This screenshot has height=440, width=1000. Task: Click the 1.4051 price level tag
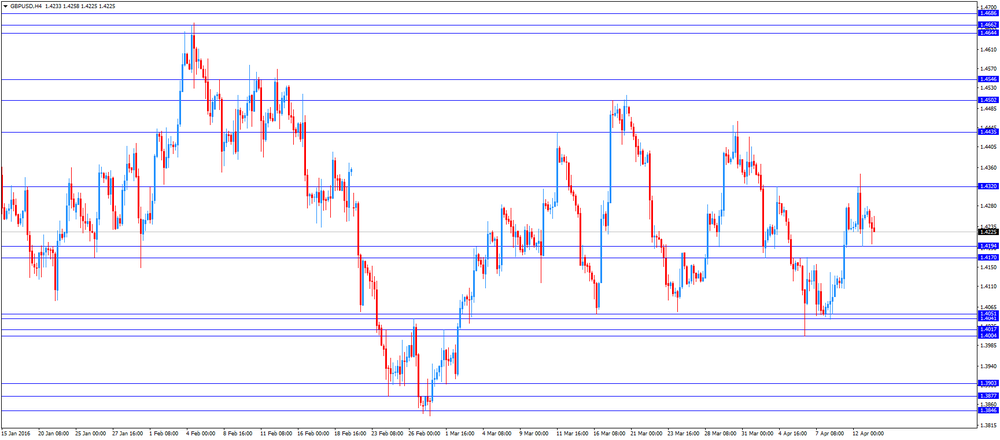[x=987, y=314]
